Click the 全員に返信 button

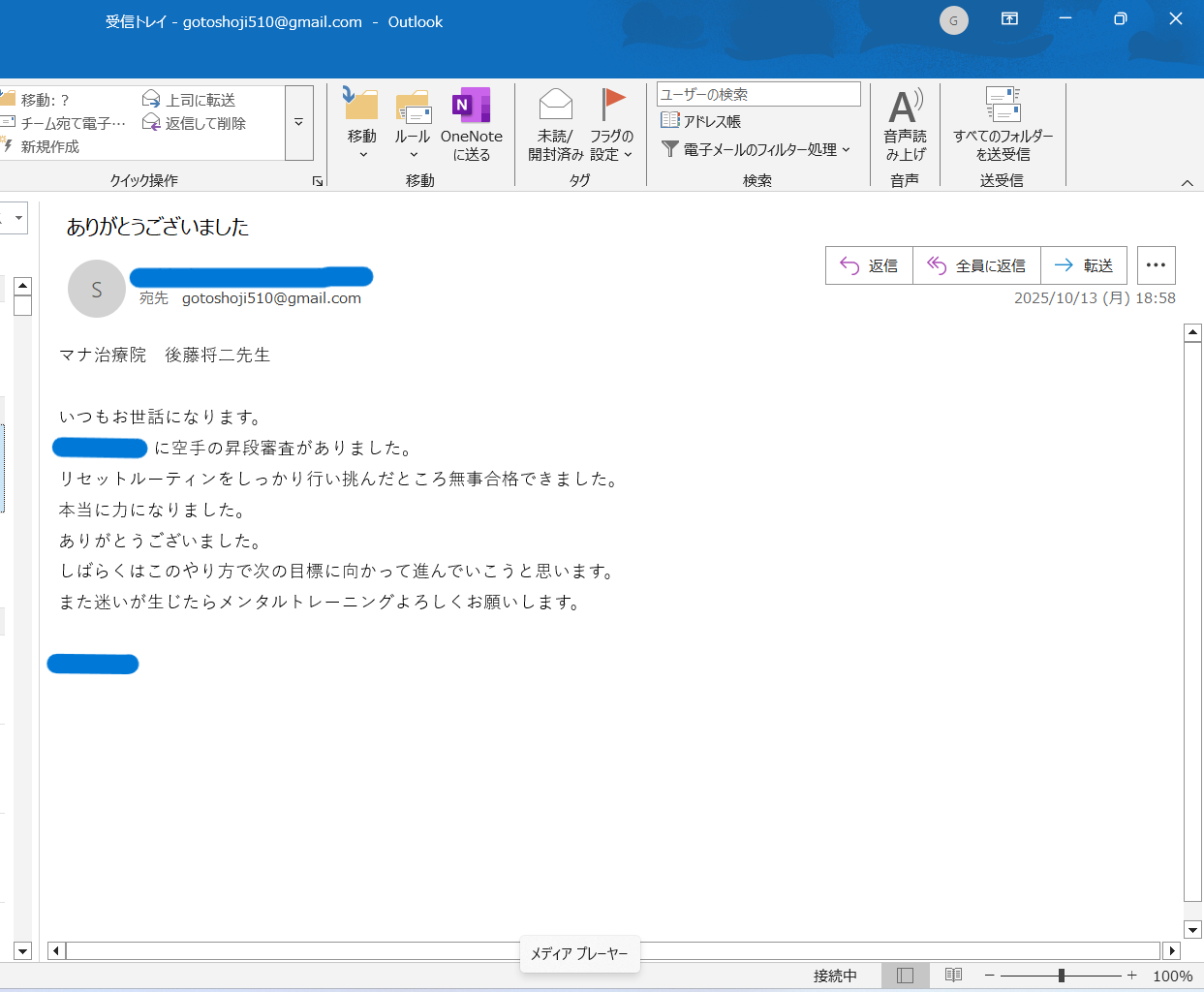pos(976,265)
